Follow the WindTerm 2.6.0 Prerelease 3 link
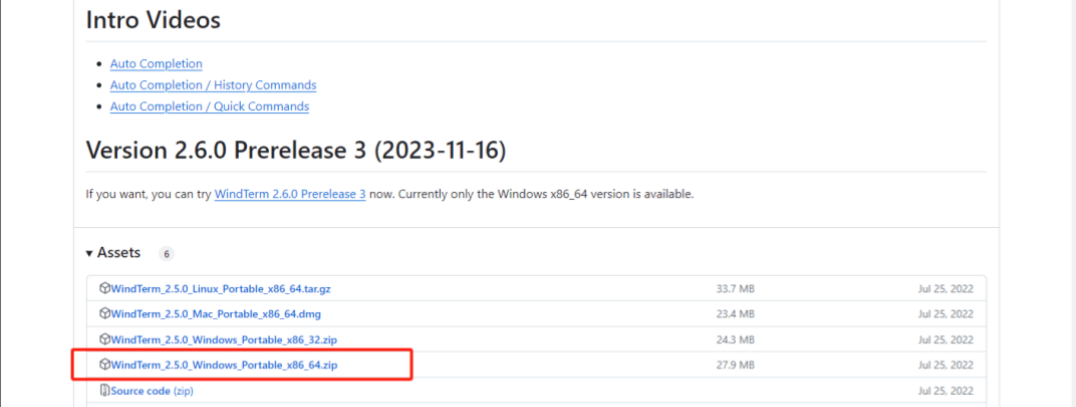This screenshot has height=407, width=1076. click(290, 194)
